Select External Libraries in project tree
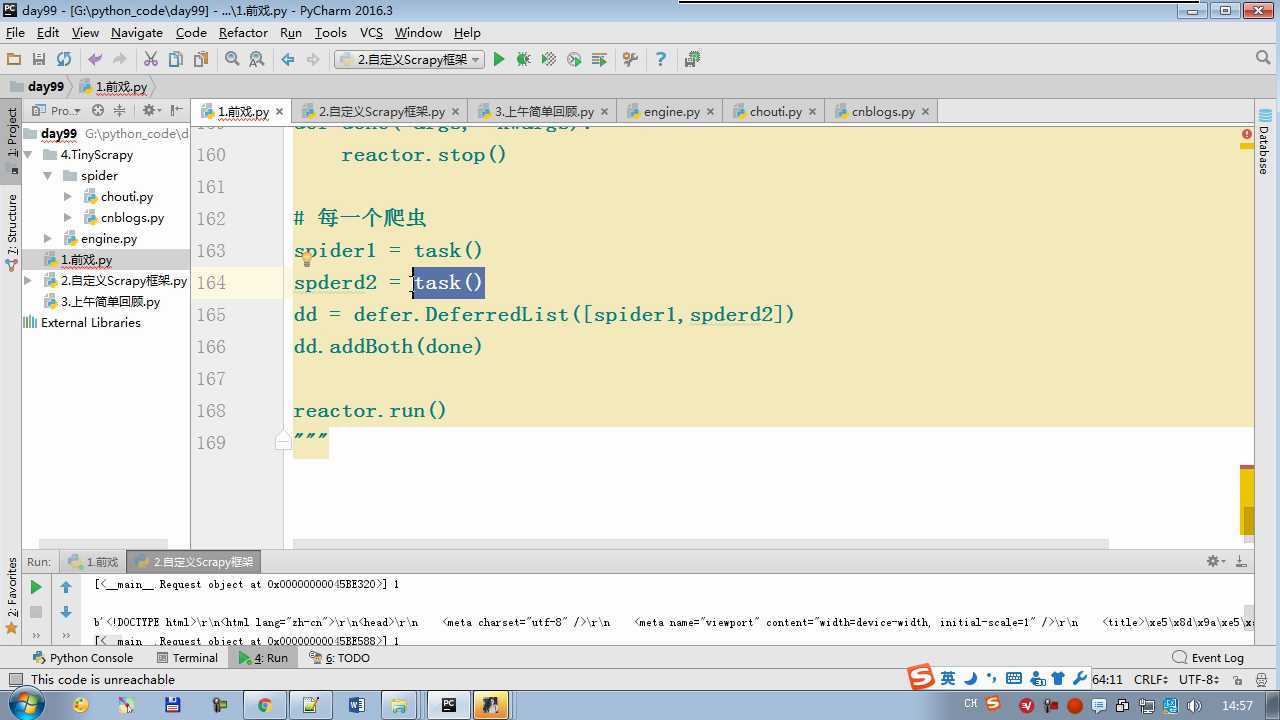 click(x=90, y=323)
